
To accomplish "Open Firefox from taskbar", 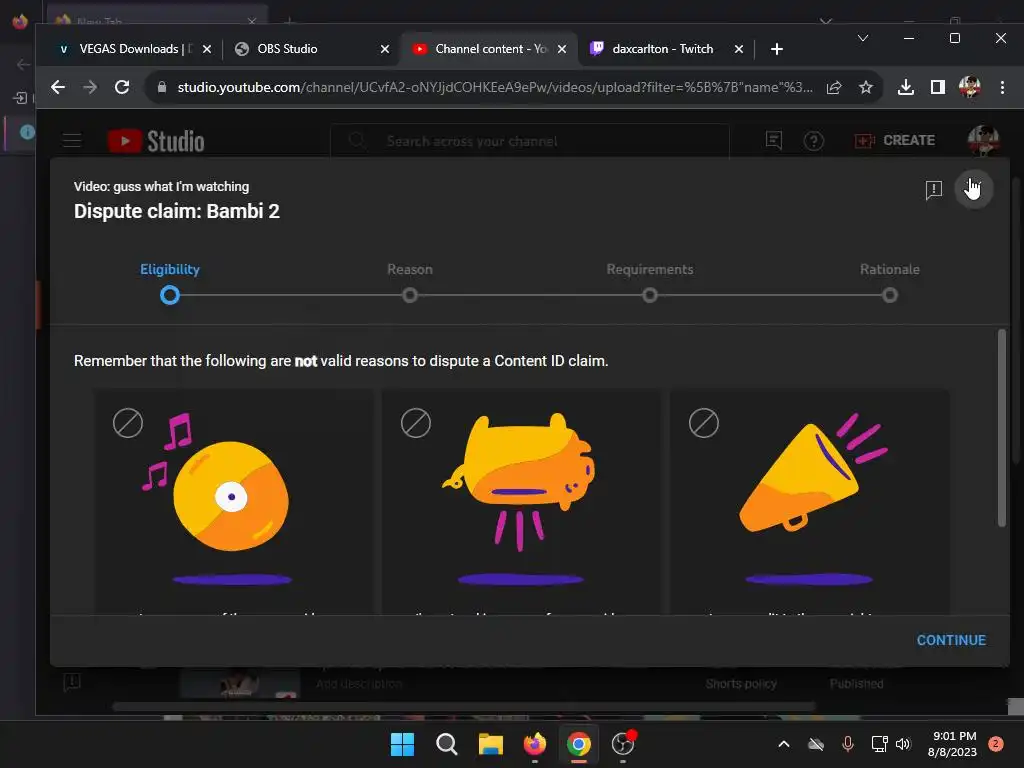I will pos(535,744).
